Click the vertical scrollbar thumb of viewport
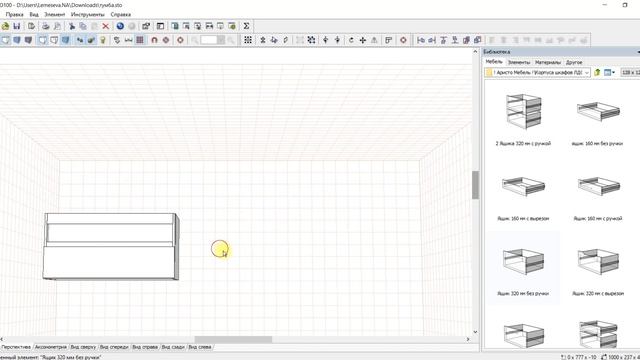 (x=475, y=185)
